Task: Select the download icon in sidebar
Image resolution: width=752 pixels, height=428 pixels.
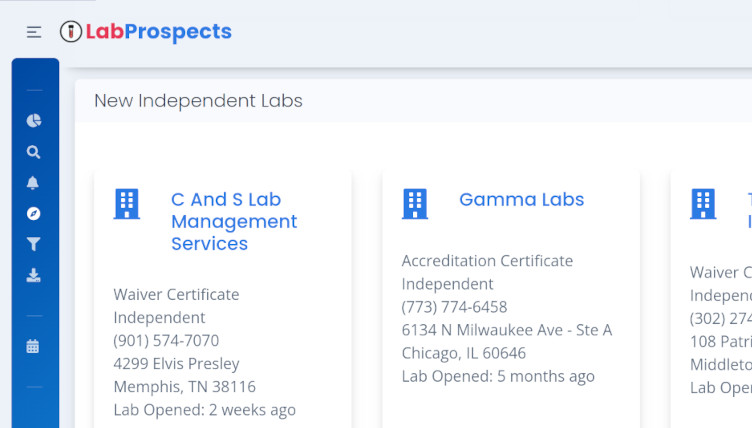Action: point(34,275)
